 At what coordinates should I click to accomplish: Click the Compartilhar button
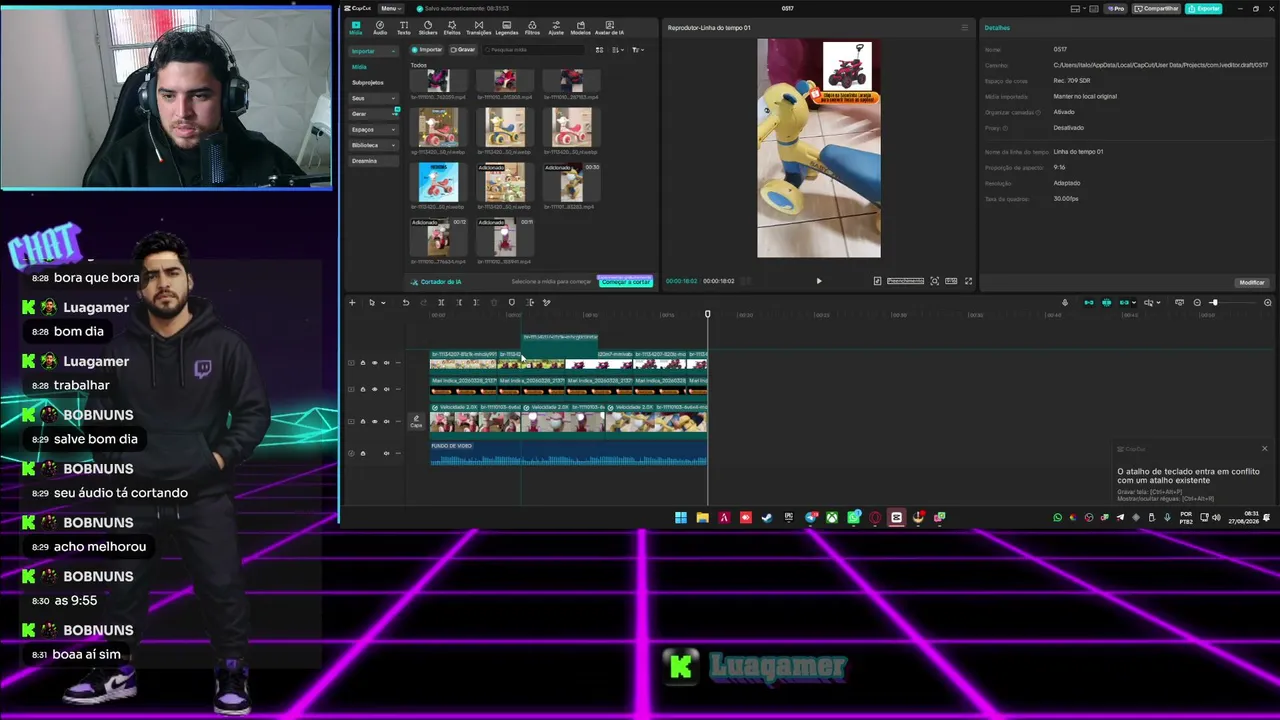coord(1157,8)
